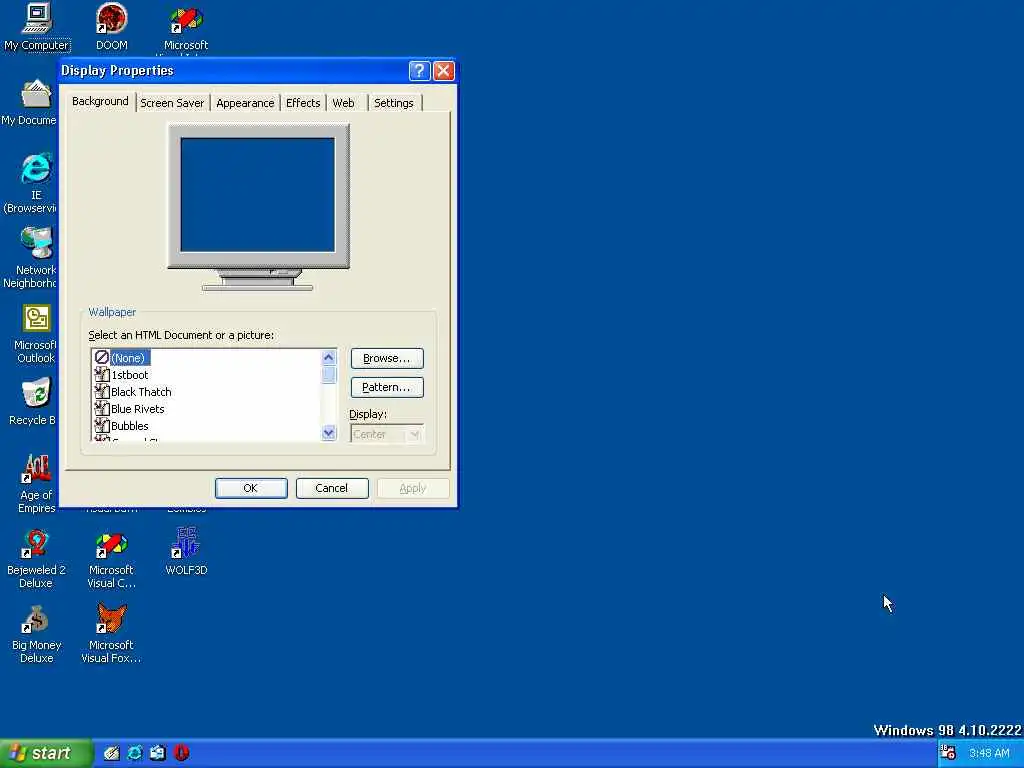This screenshot has height=768, width=1024.
Task: Switch to the Screen Saver tab
Action: [172, 103]
